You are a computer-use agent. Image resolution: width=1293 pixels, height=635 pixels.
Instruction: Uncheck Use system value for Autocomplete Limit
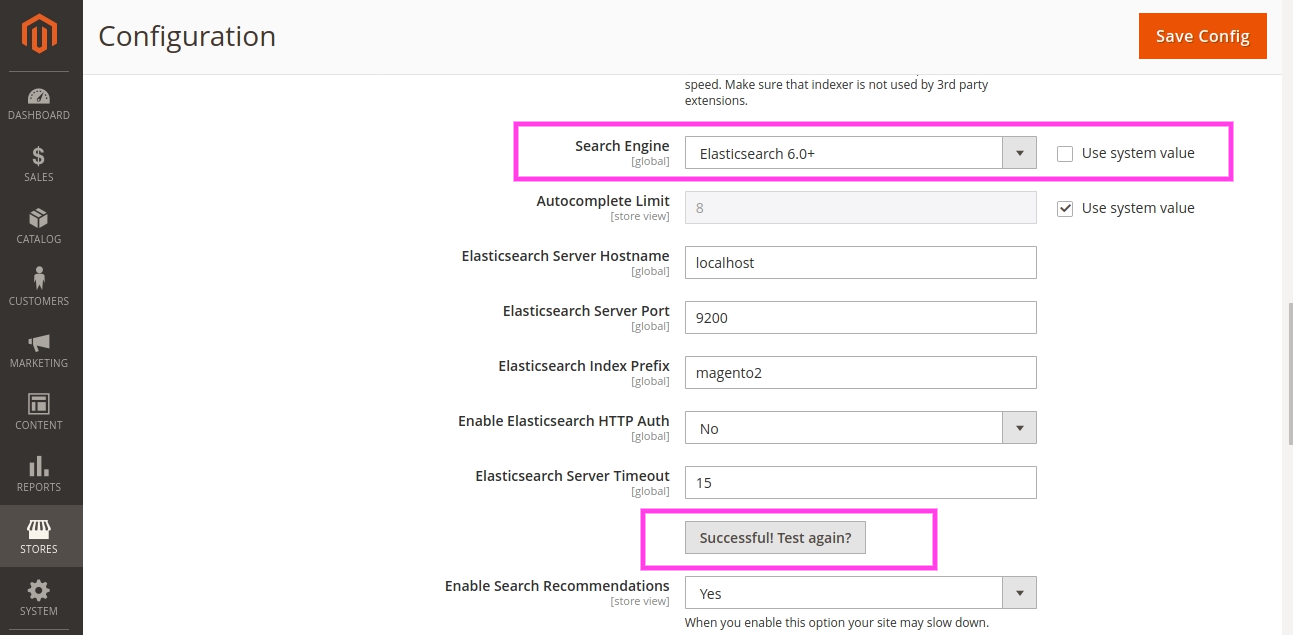1065,209
